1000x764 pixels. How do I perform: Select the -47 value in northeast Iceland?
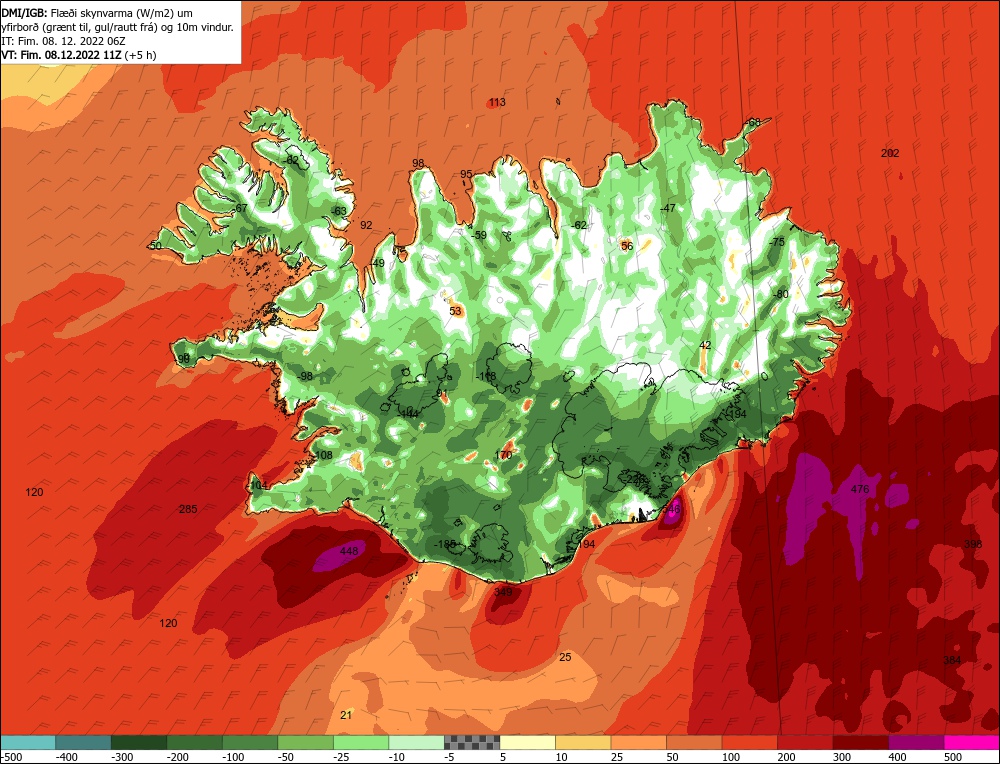(667, 209)
